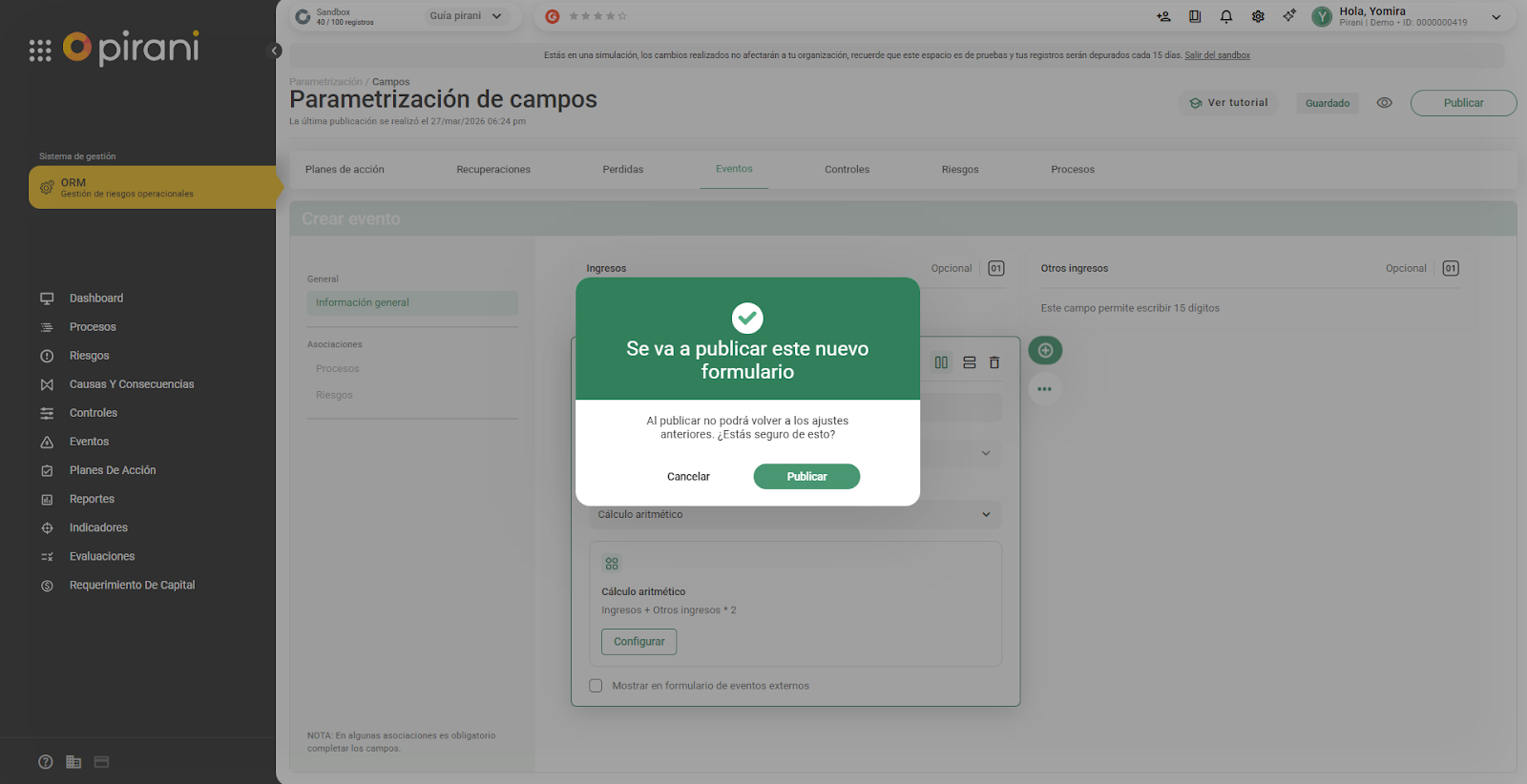
Task: Cancel the publish confirmation dialog
Action: [x=688, y=477]
